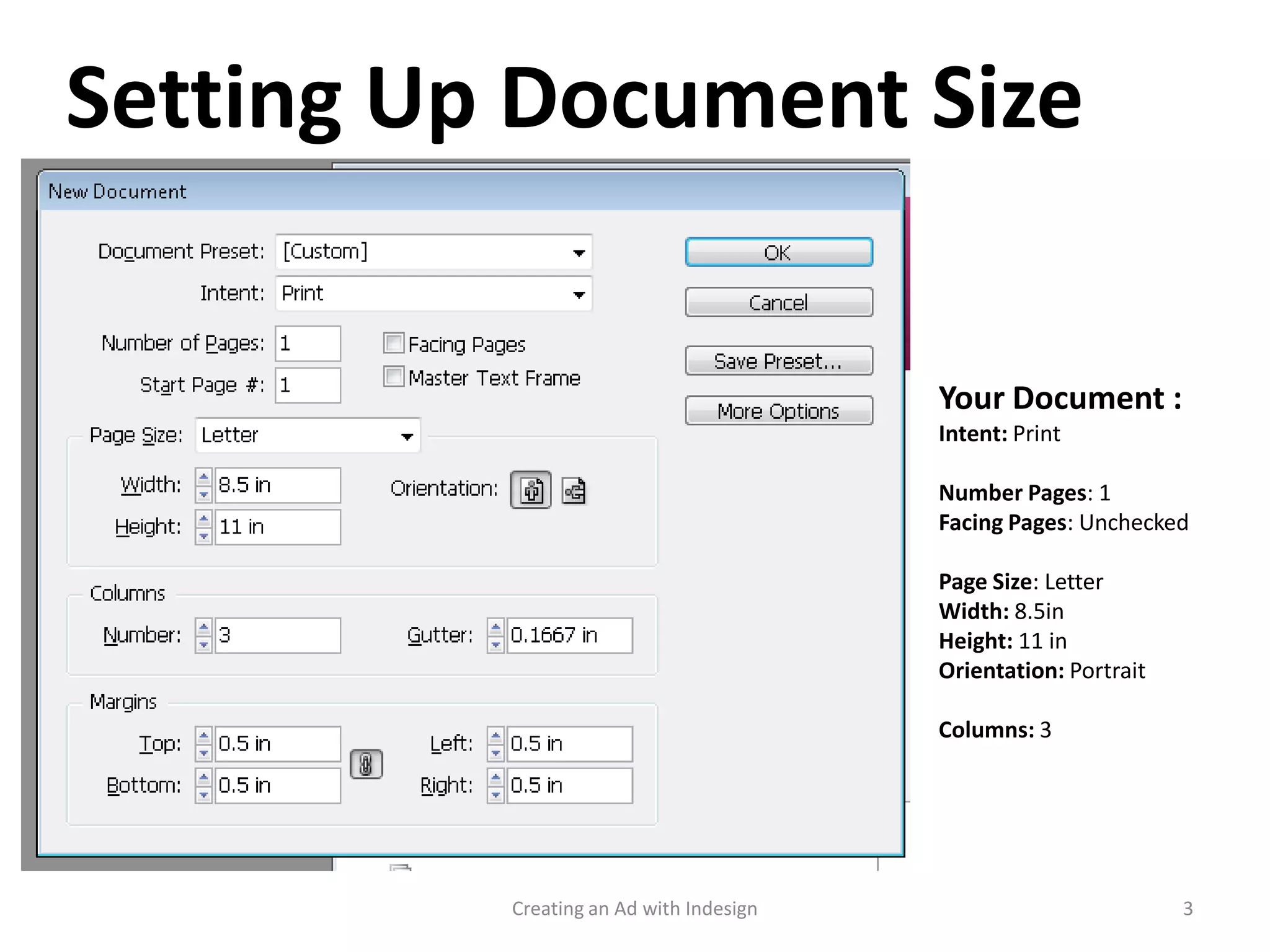Decrease column Number with down stepper
Viewport: 1270px width, 952px height.
click(203, 644)
